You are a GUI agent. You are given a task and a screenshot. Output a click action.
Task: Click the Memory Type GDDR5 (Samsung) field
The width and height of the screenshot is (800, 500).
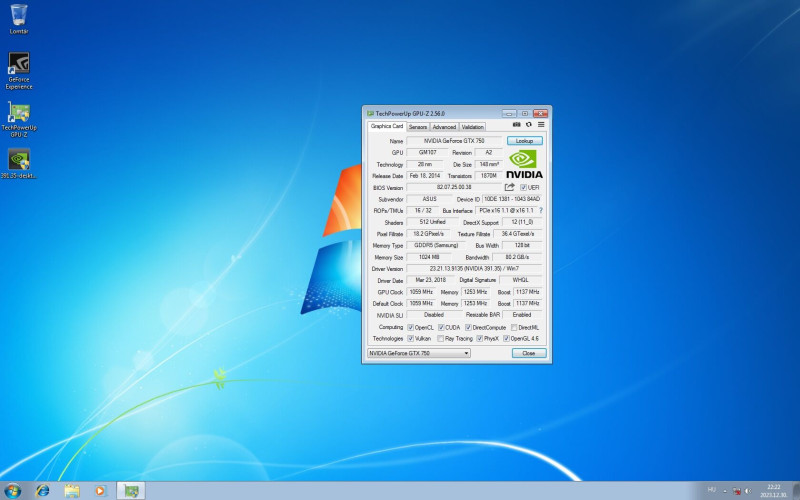click(436, 245)
